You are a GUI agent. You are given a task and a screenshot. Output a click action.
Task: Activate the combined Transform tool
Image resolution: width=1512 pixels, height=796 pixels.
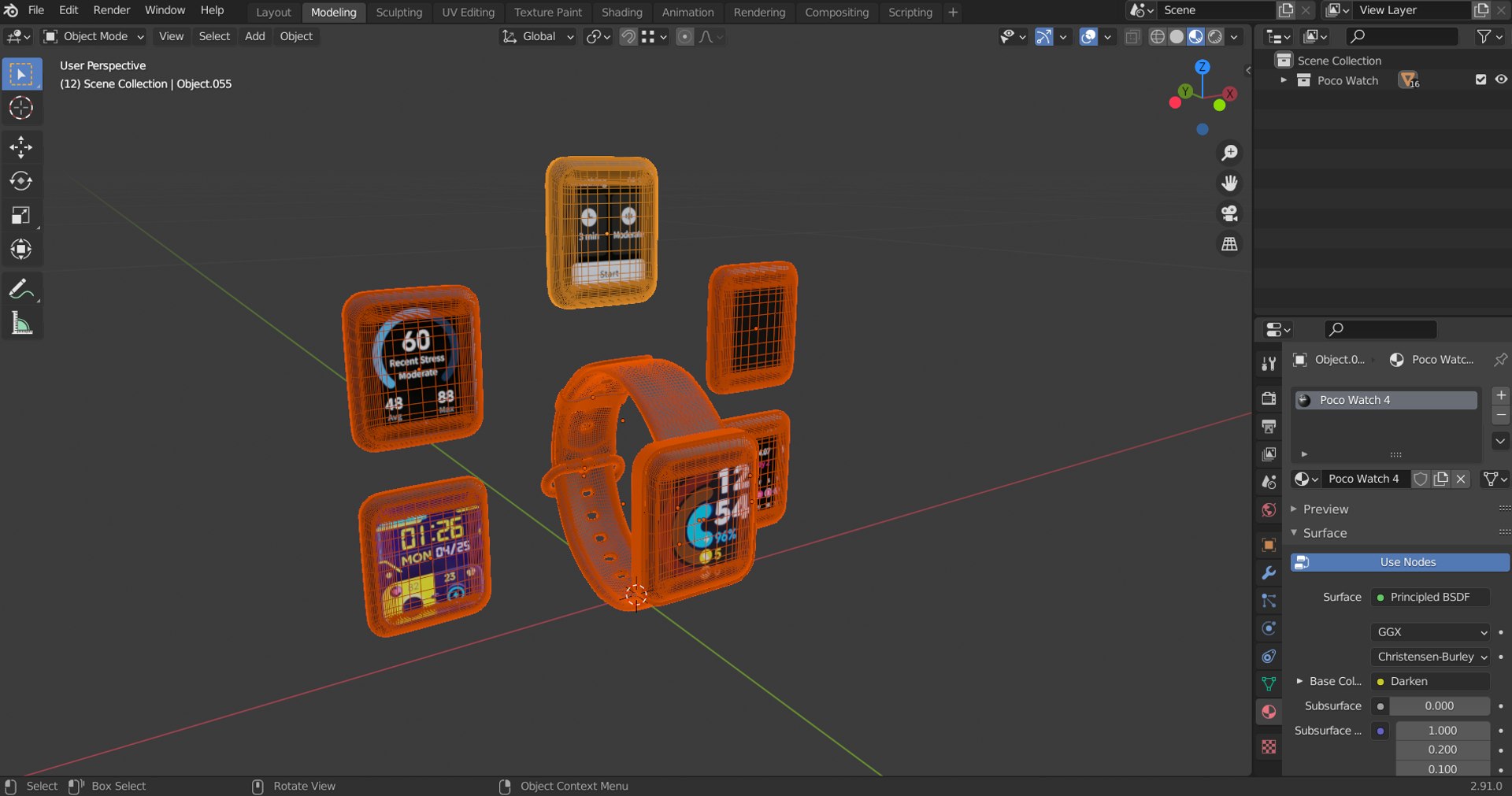21,250
